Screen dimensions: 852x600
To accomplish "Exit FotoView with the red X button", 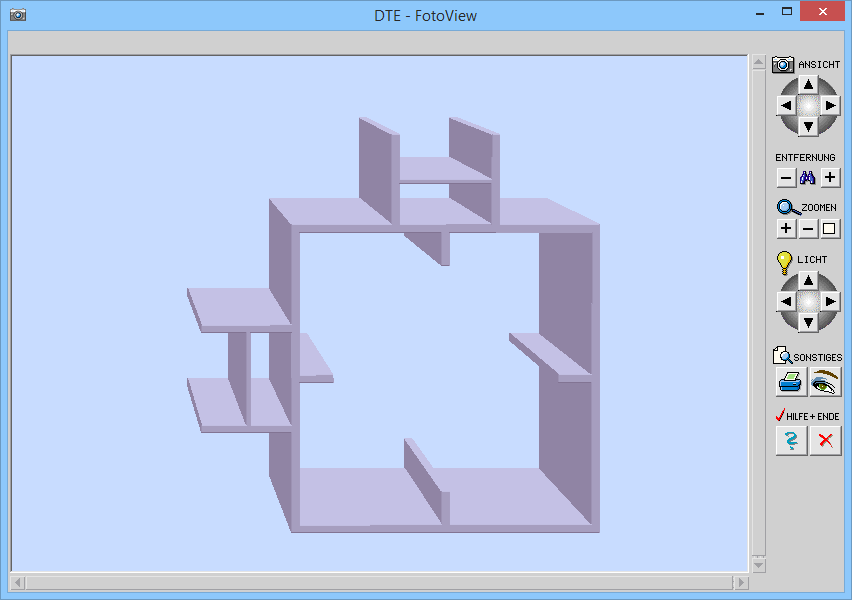I will click(x=825, y=441).
